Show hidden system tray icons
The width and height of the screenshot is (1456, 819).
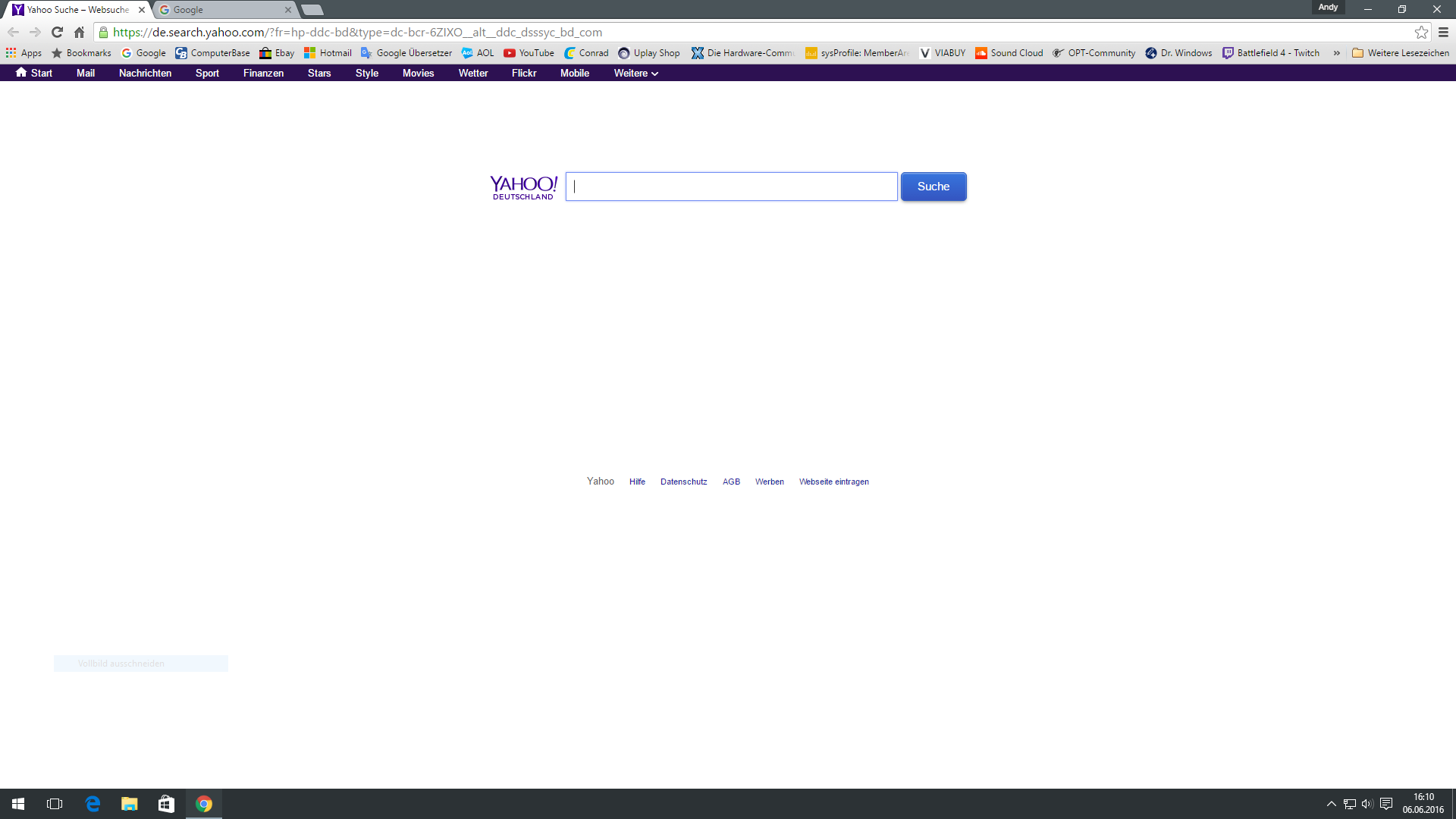point(1331,804)
